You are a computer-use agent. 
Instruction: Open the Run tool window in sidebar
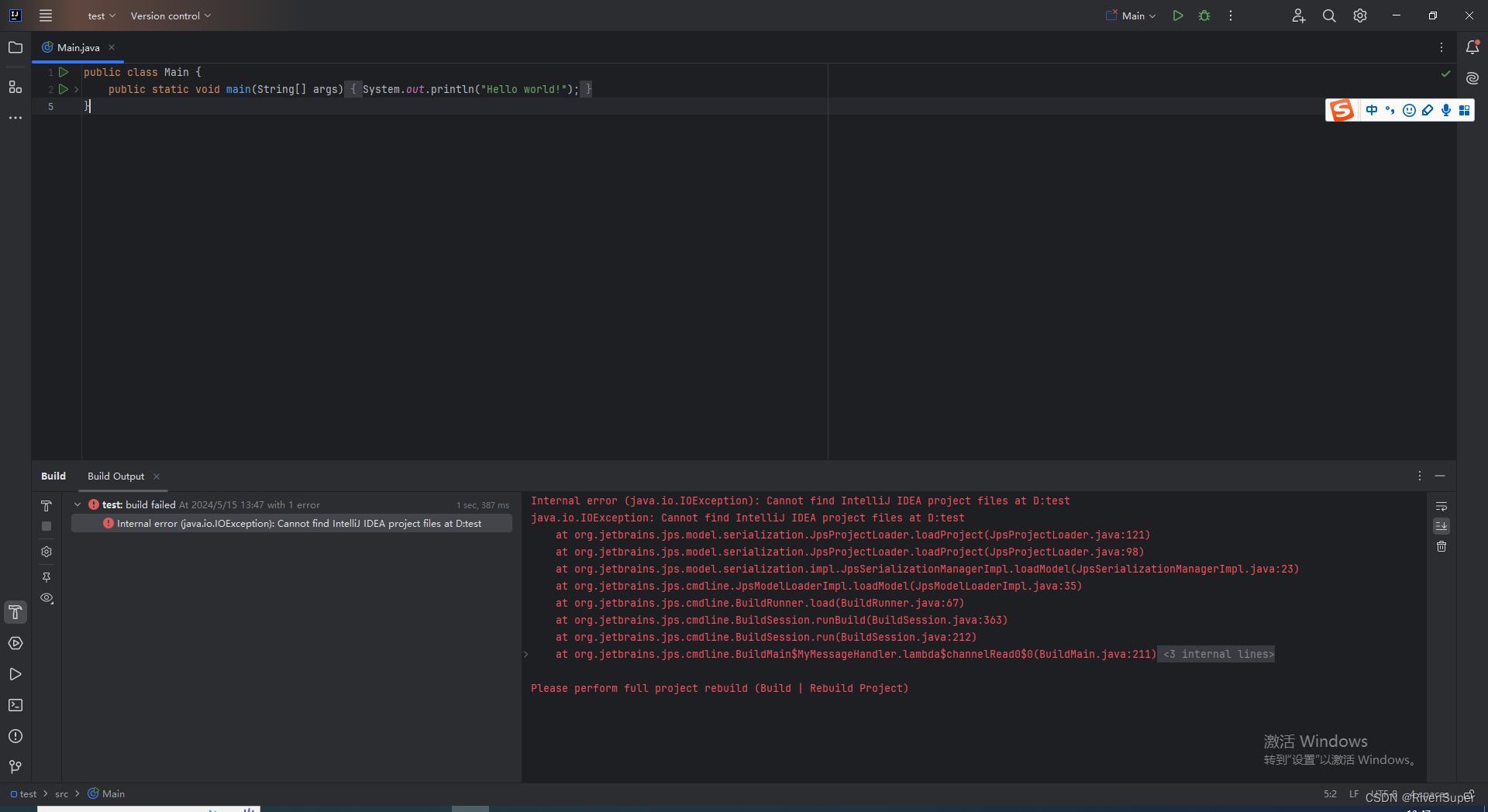coord(15,674)
